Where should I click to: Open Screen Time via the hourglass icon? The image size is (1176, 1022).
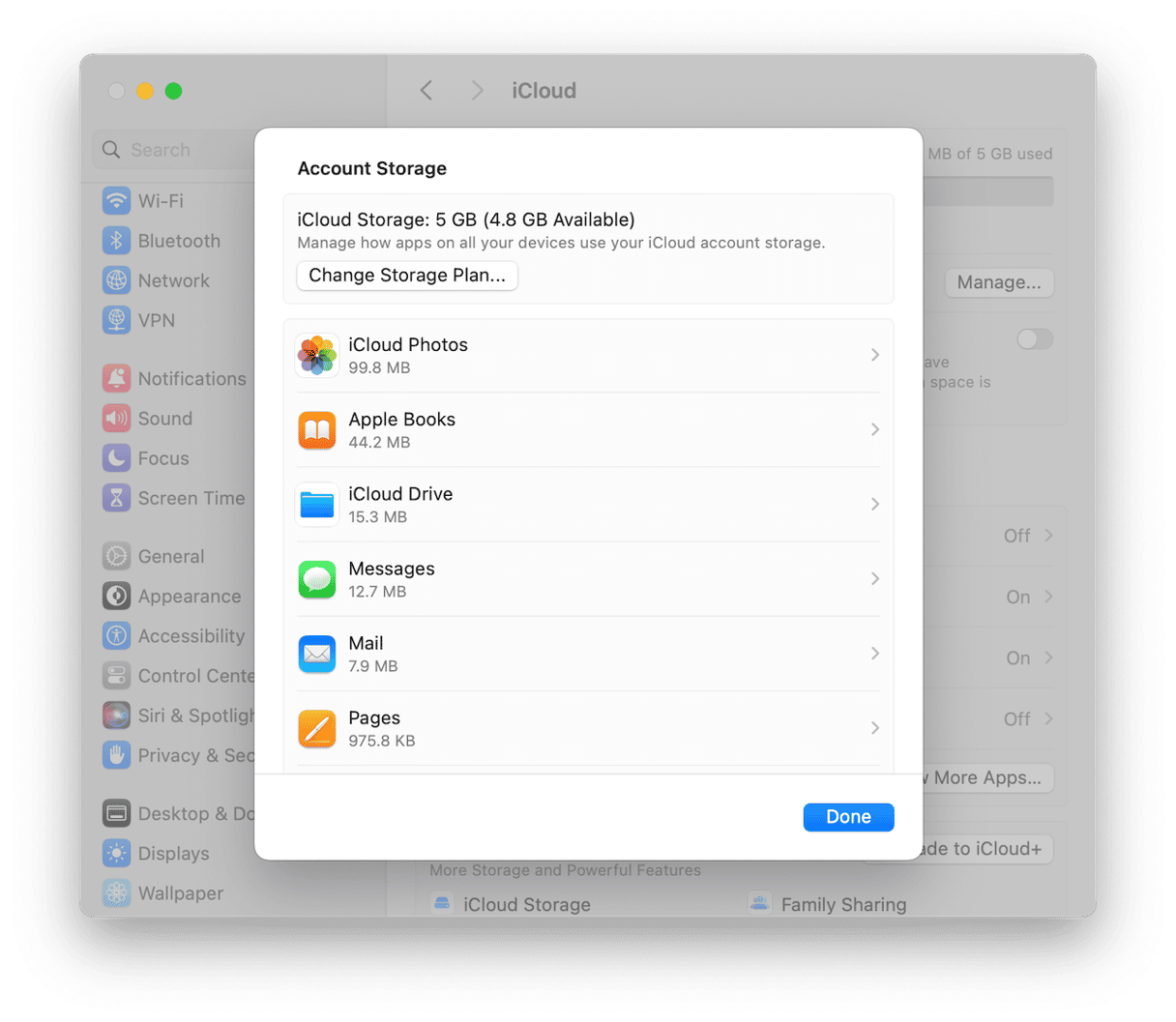(x=116, y=498)
